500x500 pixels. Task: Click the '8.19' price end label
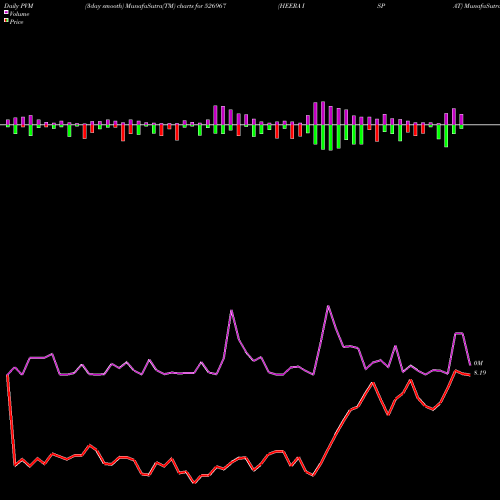pyautogui.click(x=480, y=373)
